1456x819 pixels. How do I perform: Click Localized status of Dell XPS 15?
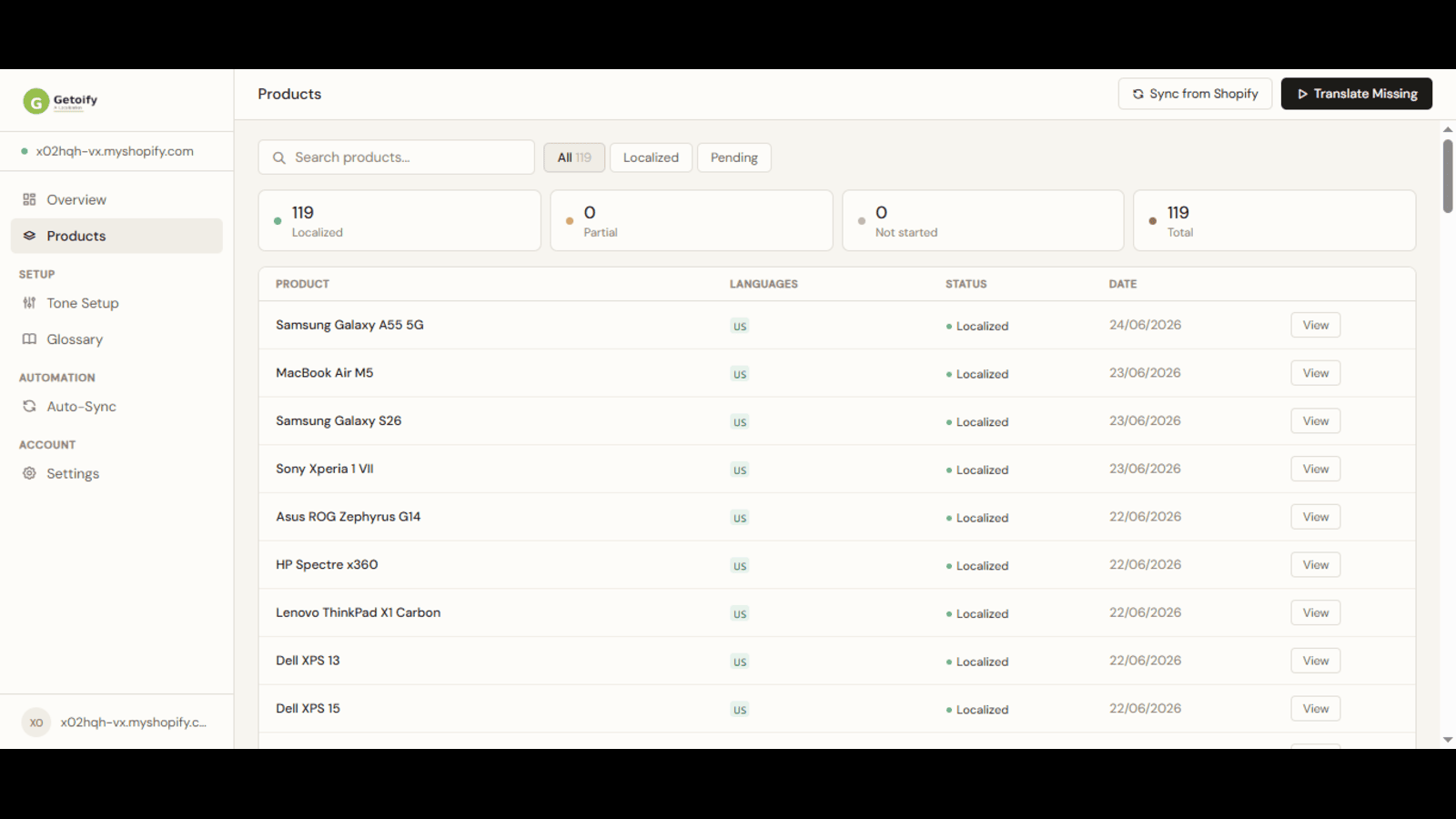coord(977,710)
